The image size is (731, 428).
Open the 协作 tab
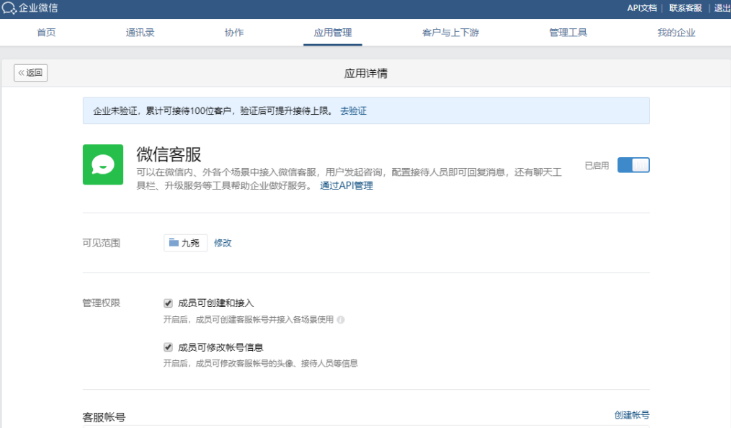coord(234,32)
